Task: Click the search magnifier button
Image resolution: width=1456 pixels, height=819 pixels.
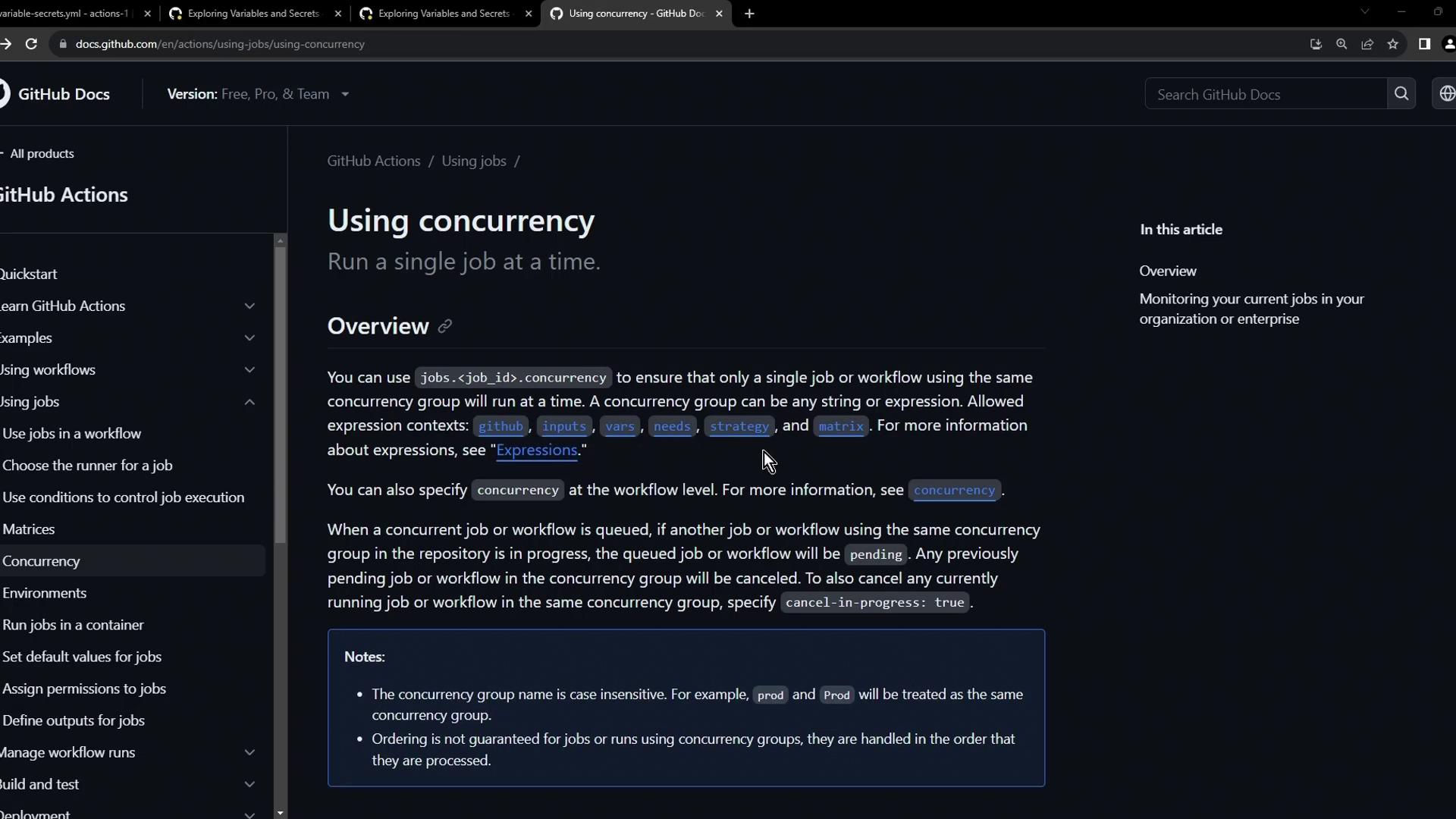Action: [x=1401, y=94]
